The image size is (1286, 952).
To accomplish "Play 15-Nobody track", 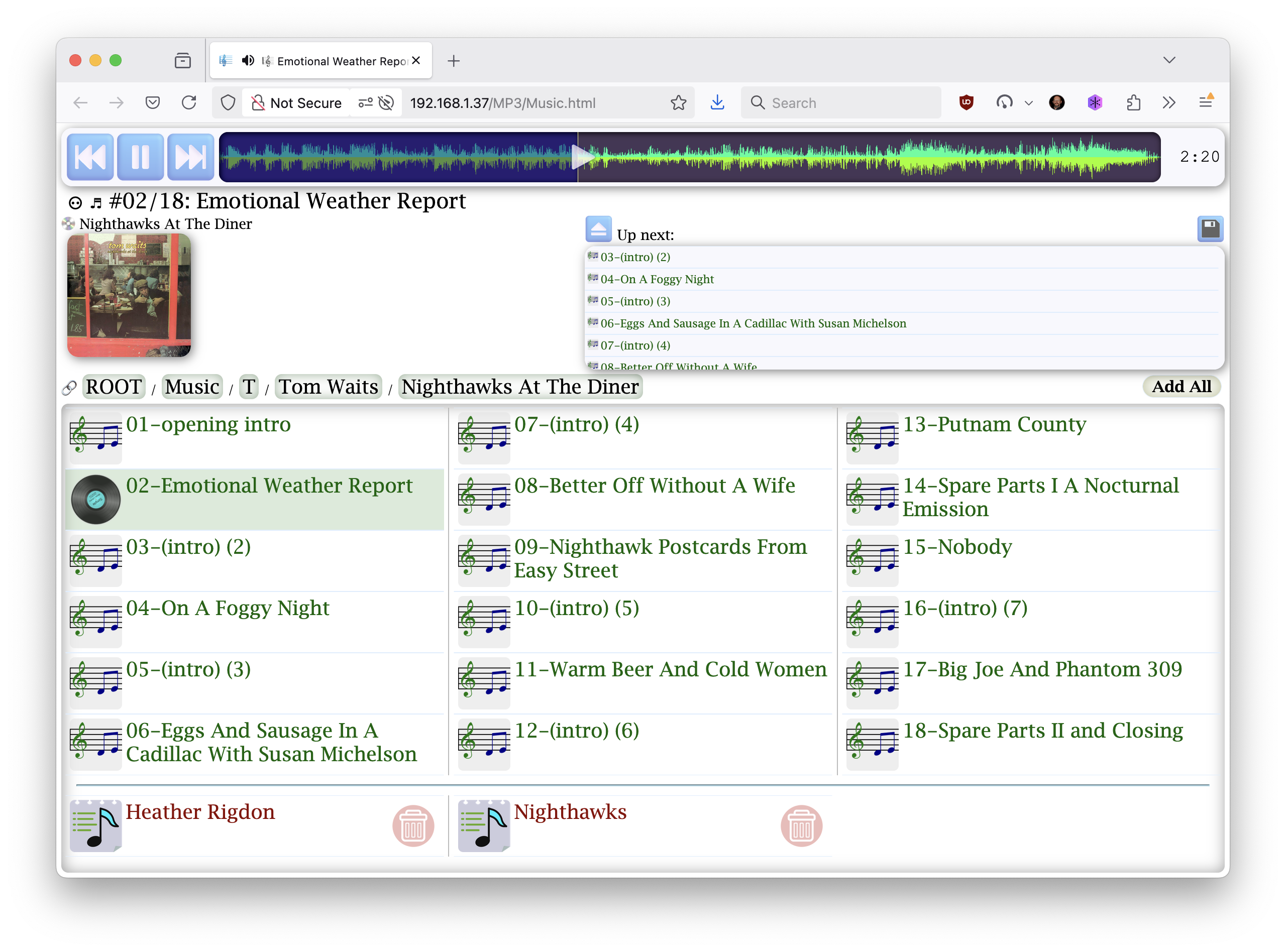I will (957, 547).
